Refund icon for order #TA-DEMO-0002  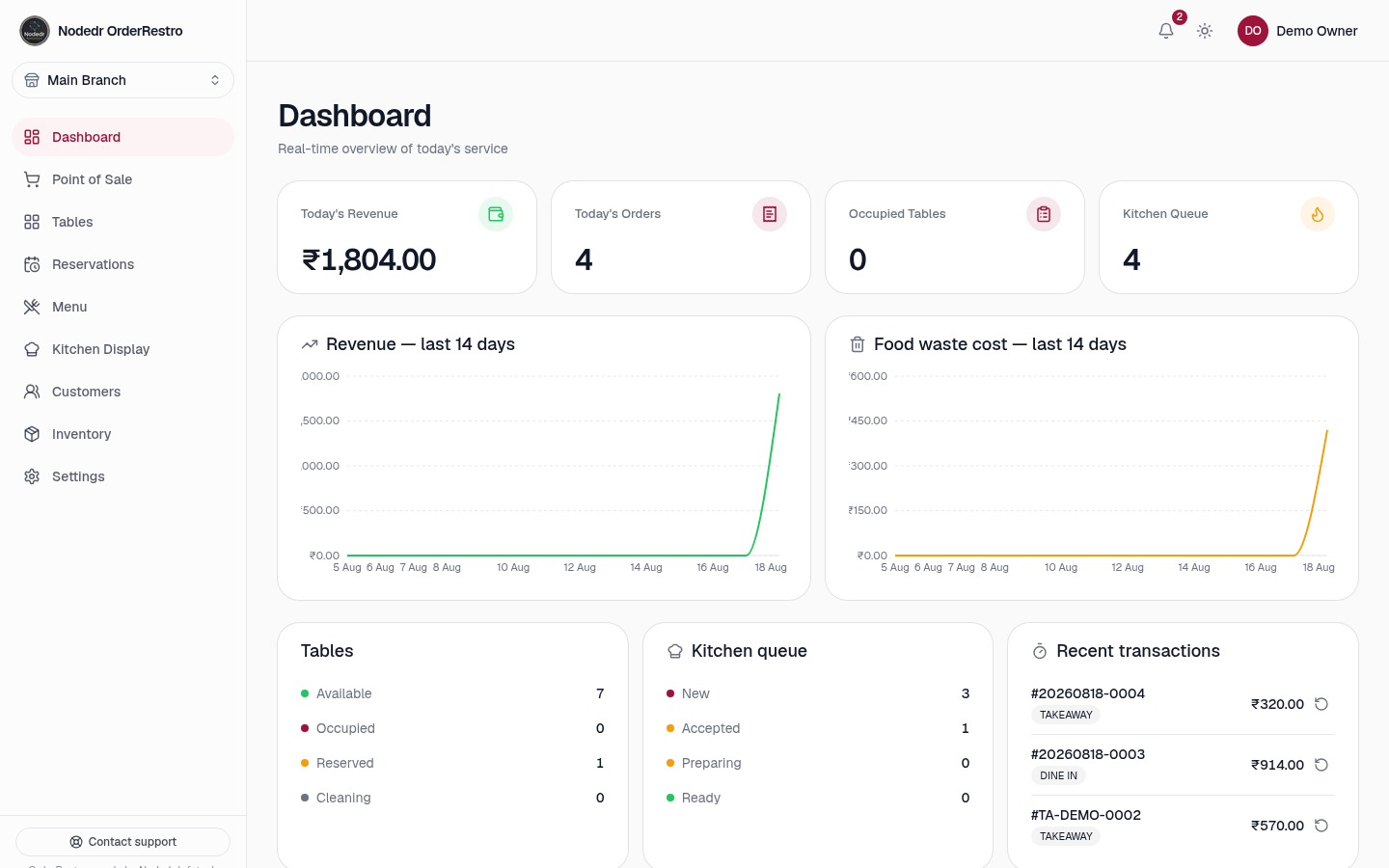(x=1321, y=826)
